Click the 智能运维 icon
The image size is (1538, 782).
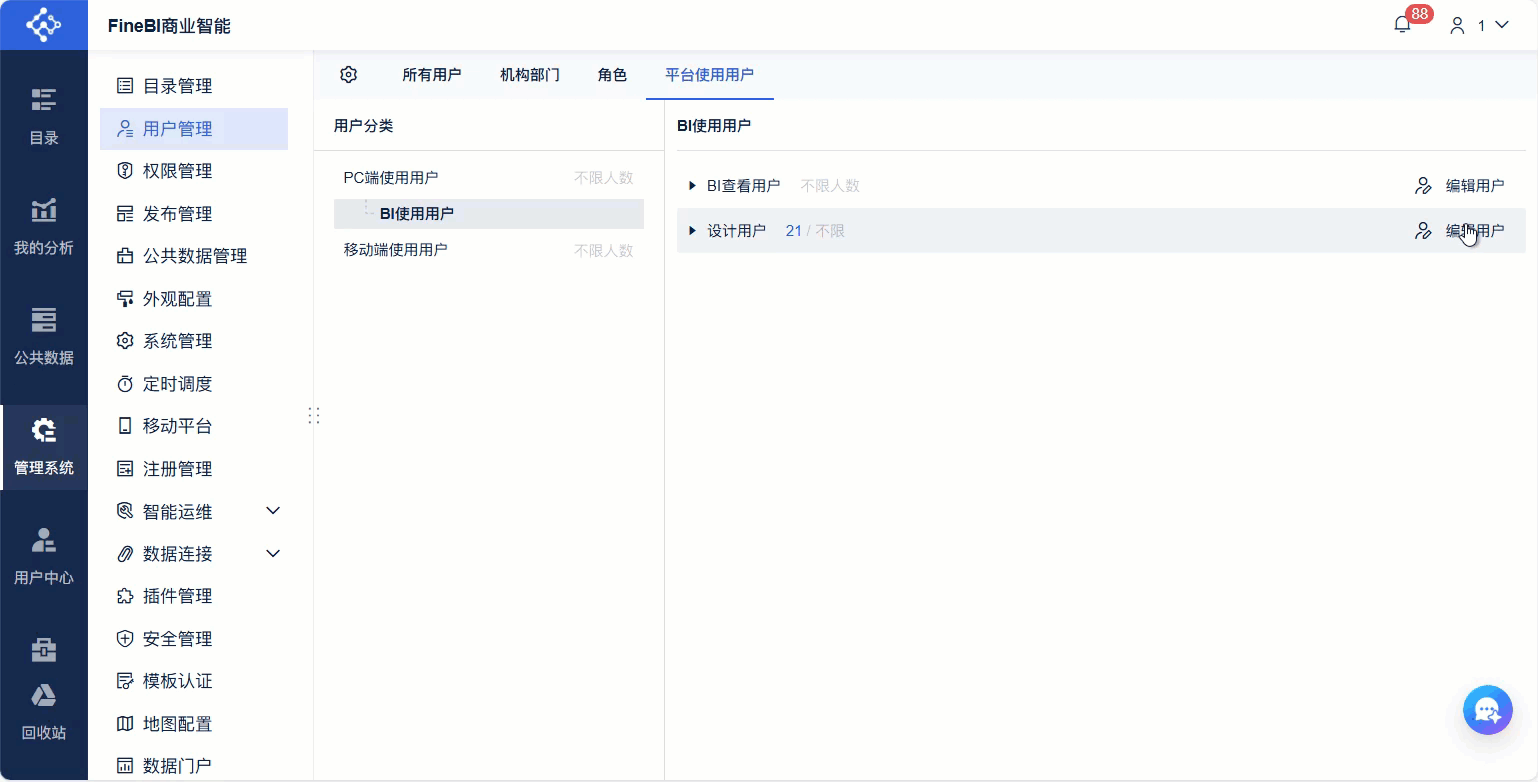click(x=125, y=511)
